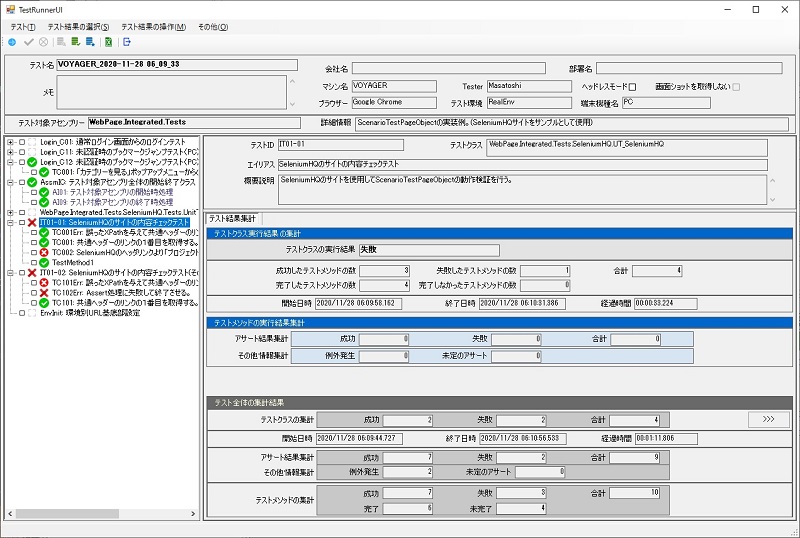800x538 pixels.
Task: Check the Login_C01 tree checkbox
Action: pos(22,142)
